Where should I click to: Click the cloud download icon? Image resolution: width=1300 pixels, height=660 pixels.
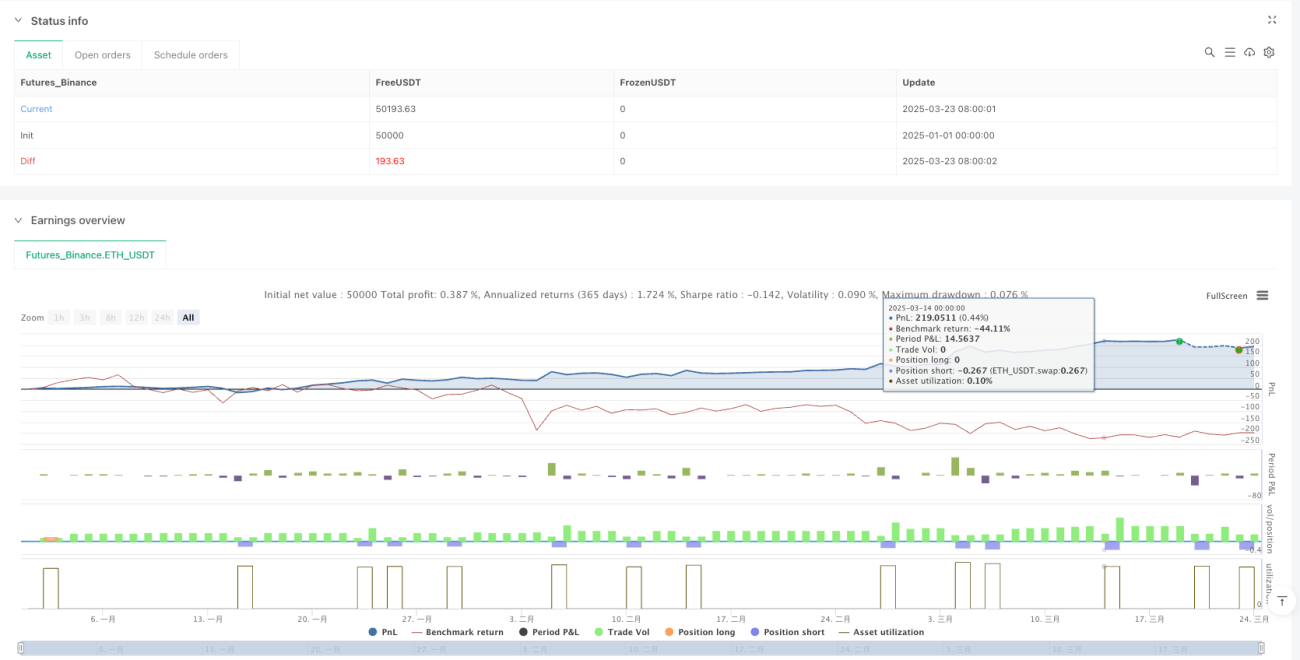pyautogui.click(x=1249, y=53)
